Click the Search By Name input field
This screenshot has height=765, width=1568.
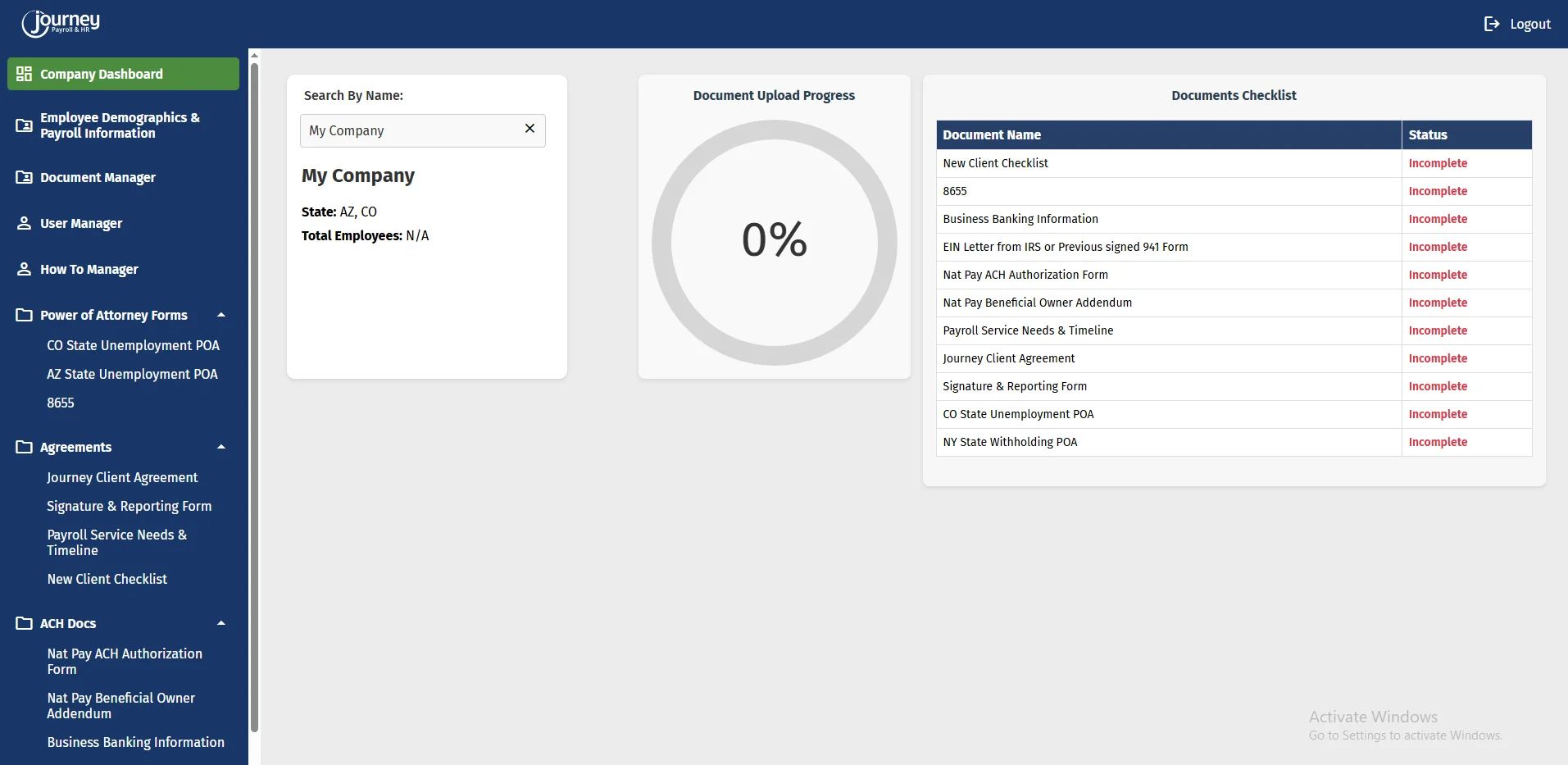pos(410,130)
